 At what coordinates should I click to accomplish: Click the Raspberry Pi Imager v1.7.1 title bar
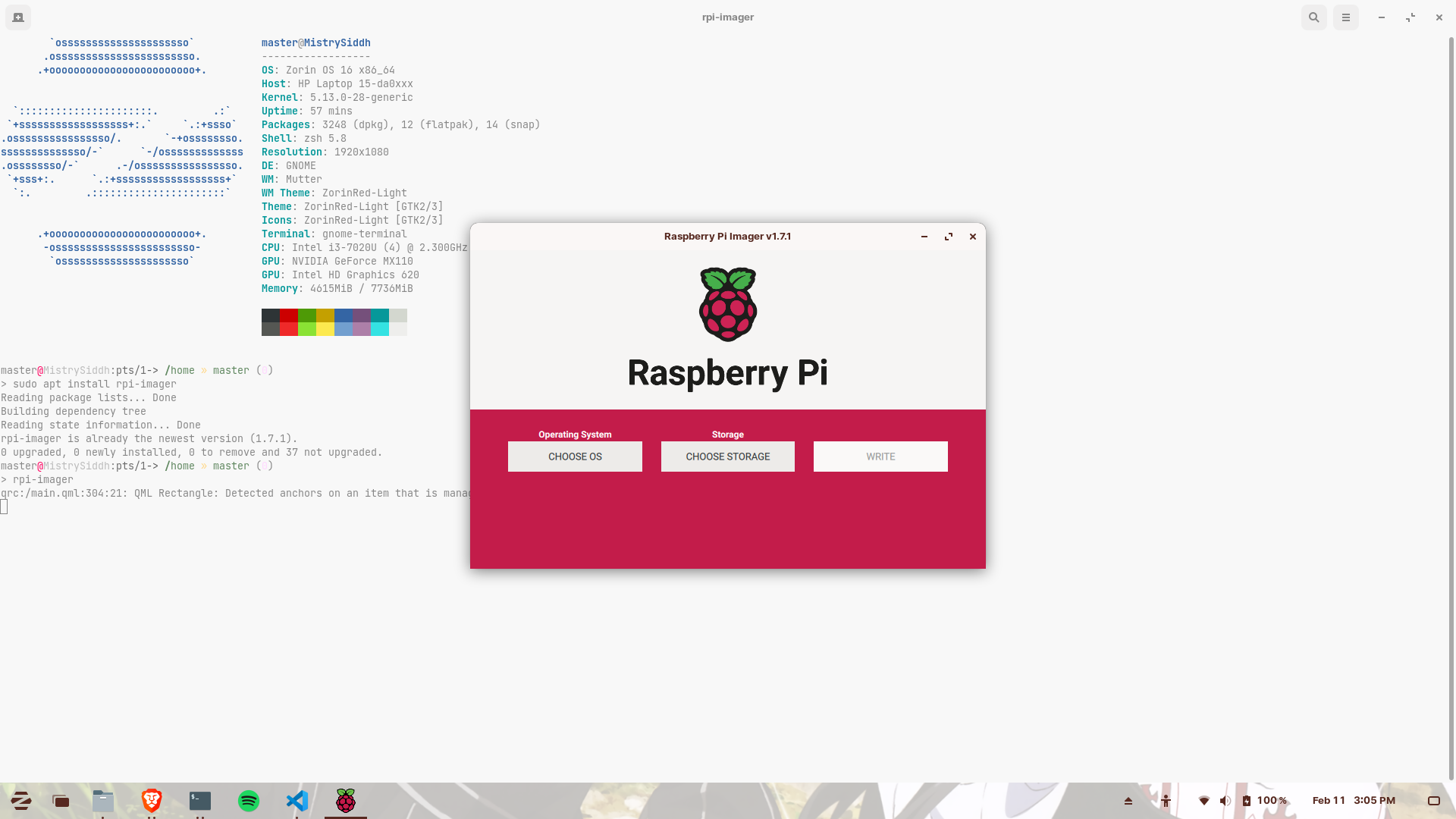pyautogui.click(x=728, y=237)
